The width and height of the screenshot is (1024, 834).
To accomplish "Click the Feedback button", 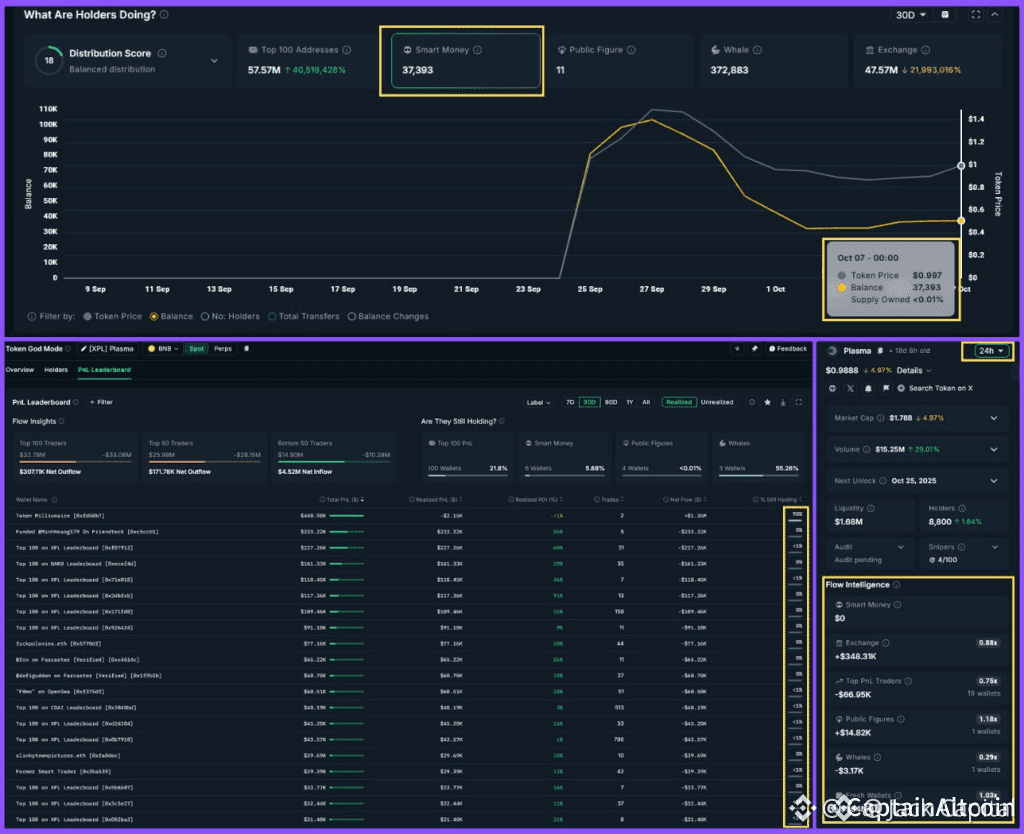I will tap(787, 349).
